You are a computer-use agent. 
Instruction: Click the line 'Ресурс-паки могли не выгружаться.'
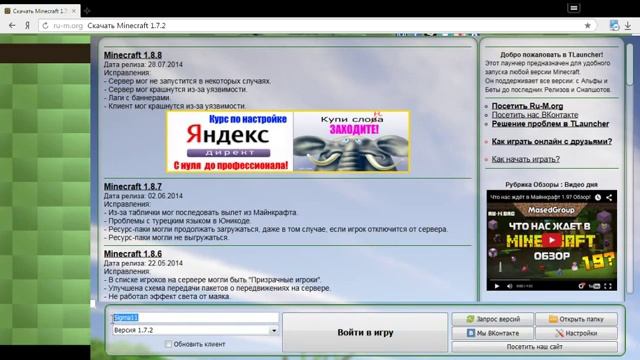pyautogui.click(x=167, y=238)
